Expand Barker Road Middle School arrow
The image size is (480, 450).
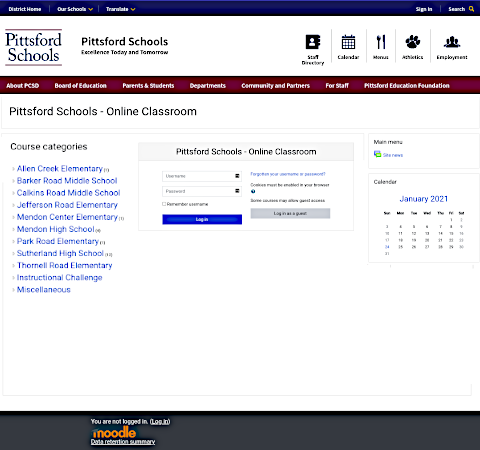click(x=13, y=181)
